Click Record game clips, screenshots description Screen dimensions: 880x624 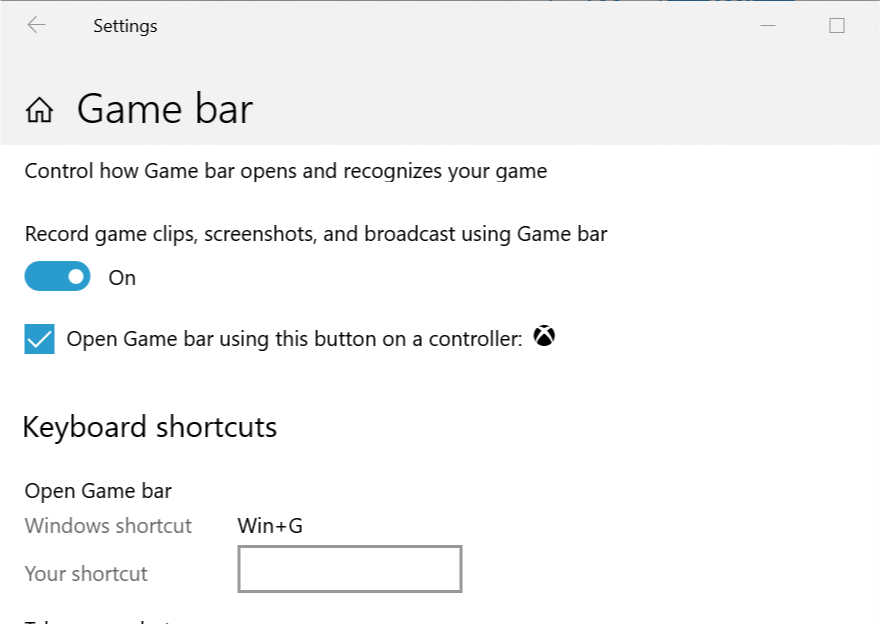coord(316,234)
